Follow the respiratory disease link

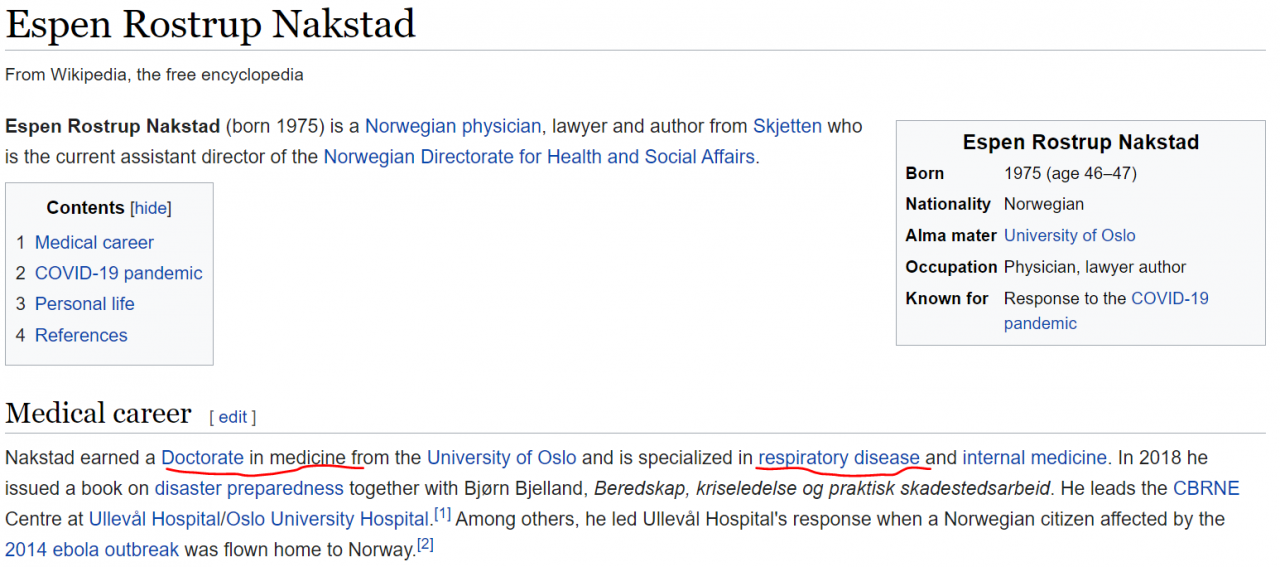838,458
